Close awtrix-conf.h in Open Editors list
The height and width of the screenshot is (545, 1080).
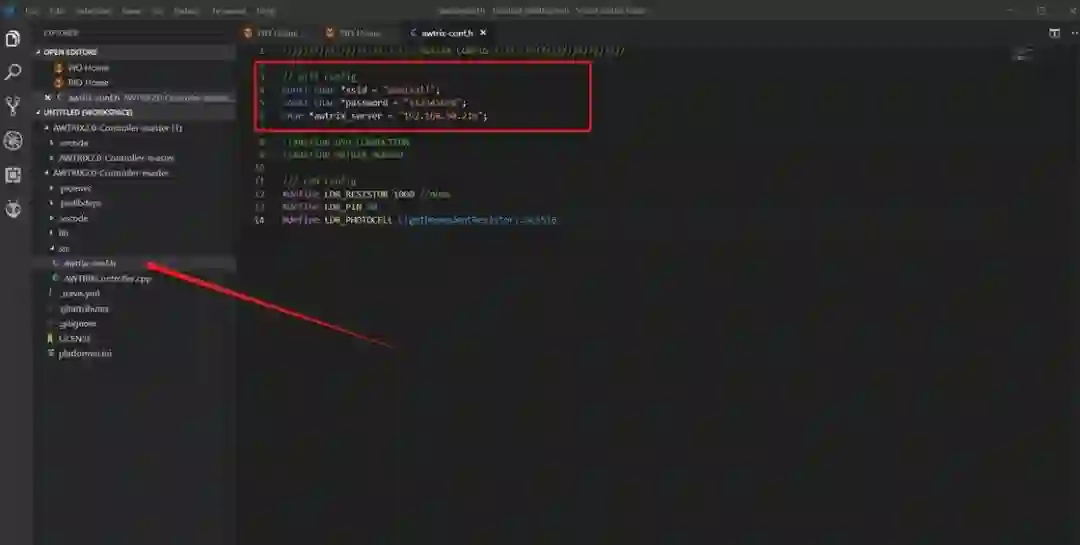(x=47, y=98)
